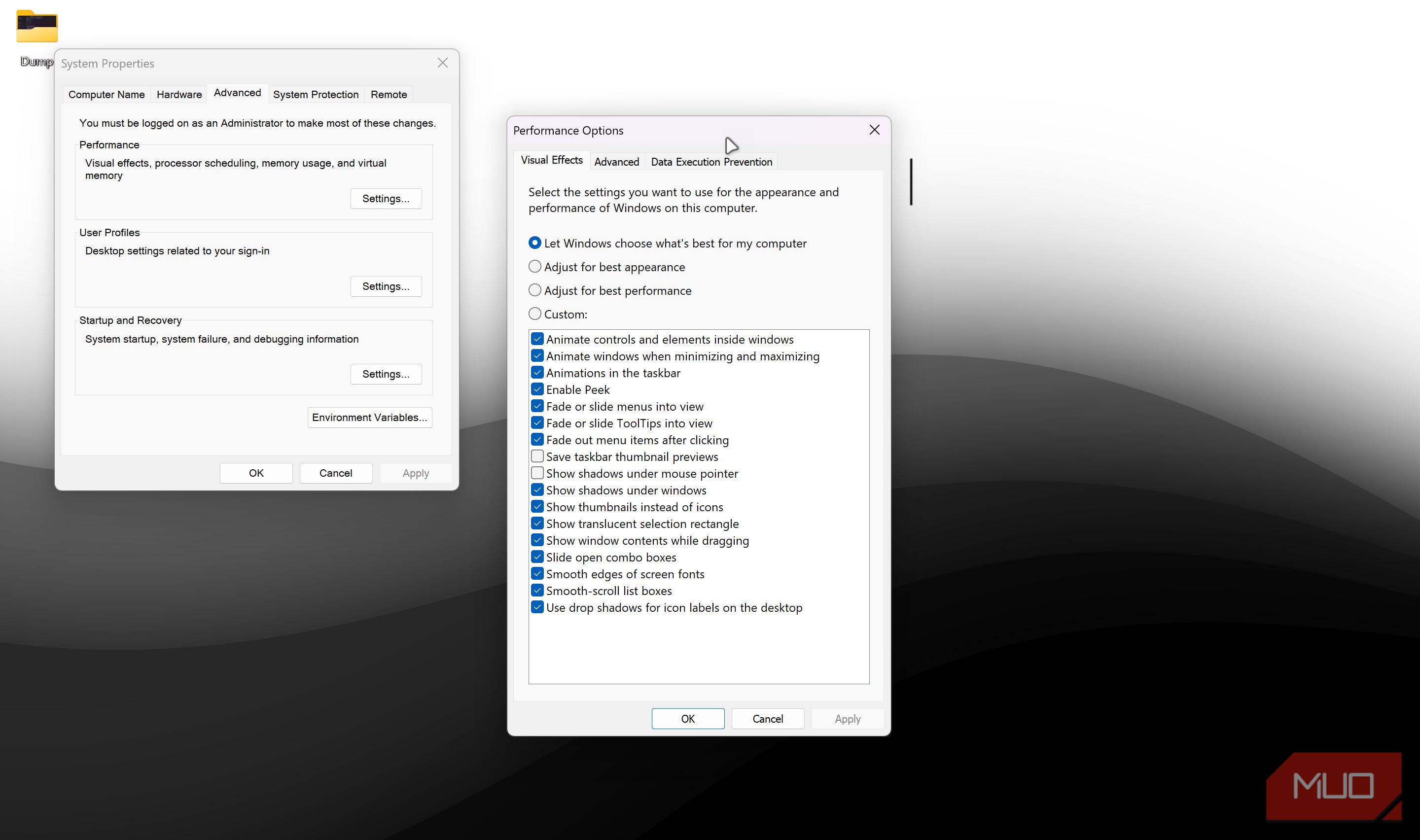
Task: Click OK in System Properties
Action: (256, 473)
